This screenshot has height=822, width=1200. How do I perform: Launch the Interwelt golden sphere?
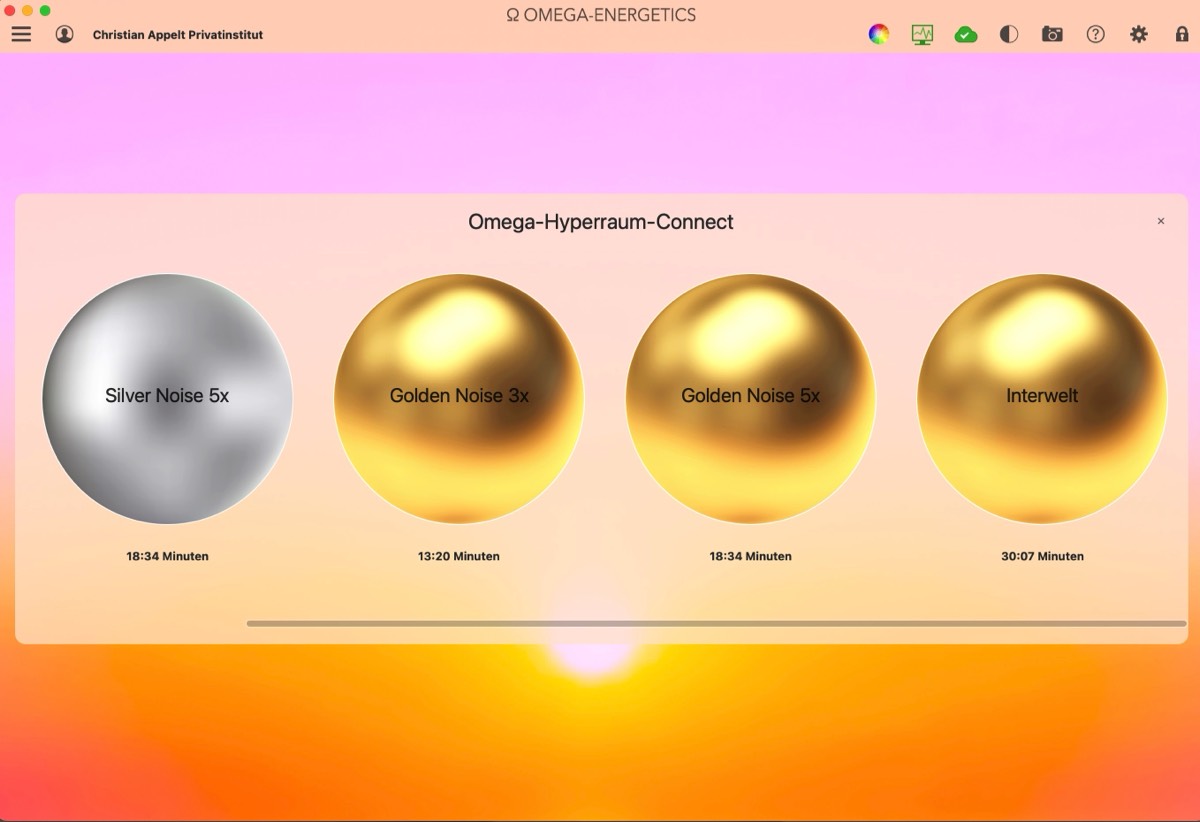tap(1042, 398)
